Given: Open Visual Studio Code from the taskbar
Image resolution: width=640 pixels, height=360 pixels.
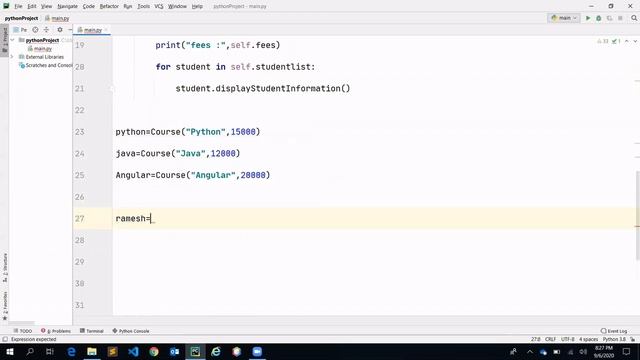Looking at the screenshot, I should [133, 351].
